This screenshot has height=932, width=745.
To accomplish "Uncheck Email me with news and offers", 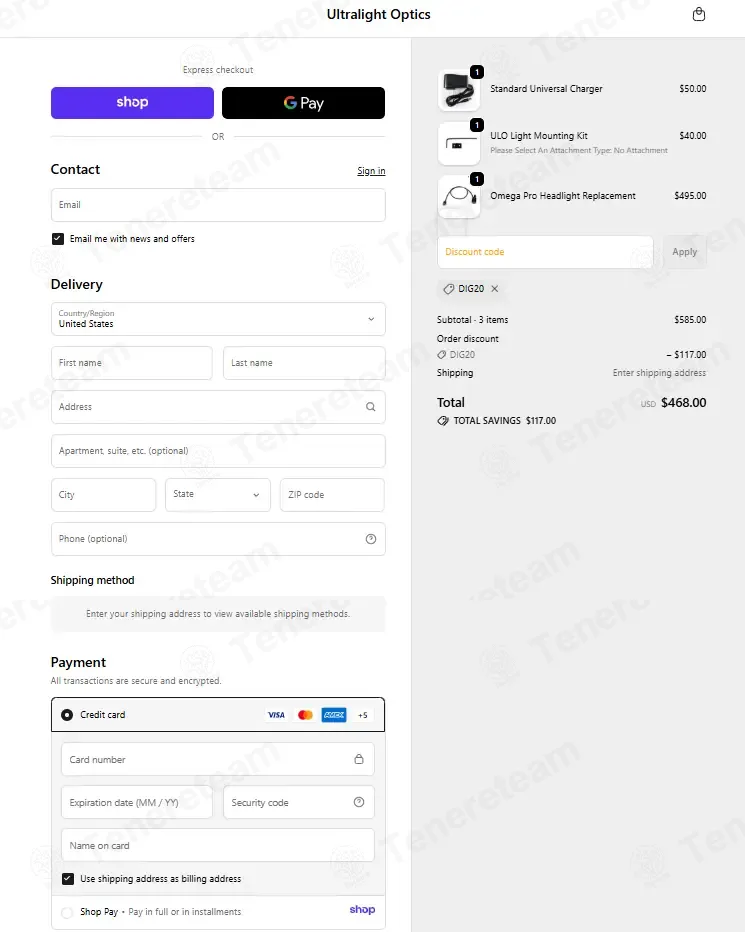I will (x=58, y=239).
